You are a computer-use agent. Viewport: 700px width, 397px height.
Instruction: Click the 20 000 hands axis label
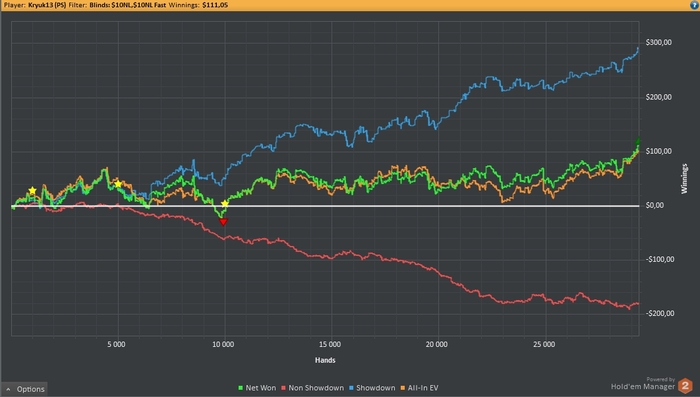(x=436, y=344)
